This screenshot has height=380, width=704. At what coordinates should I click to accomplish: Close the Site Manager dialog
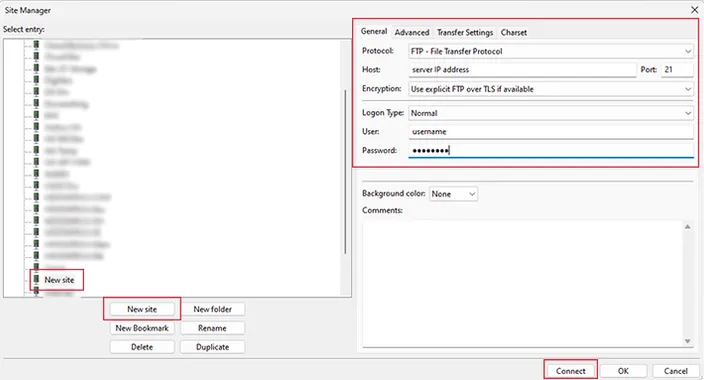tap(694, 10)
